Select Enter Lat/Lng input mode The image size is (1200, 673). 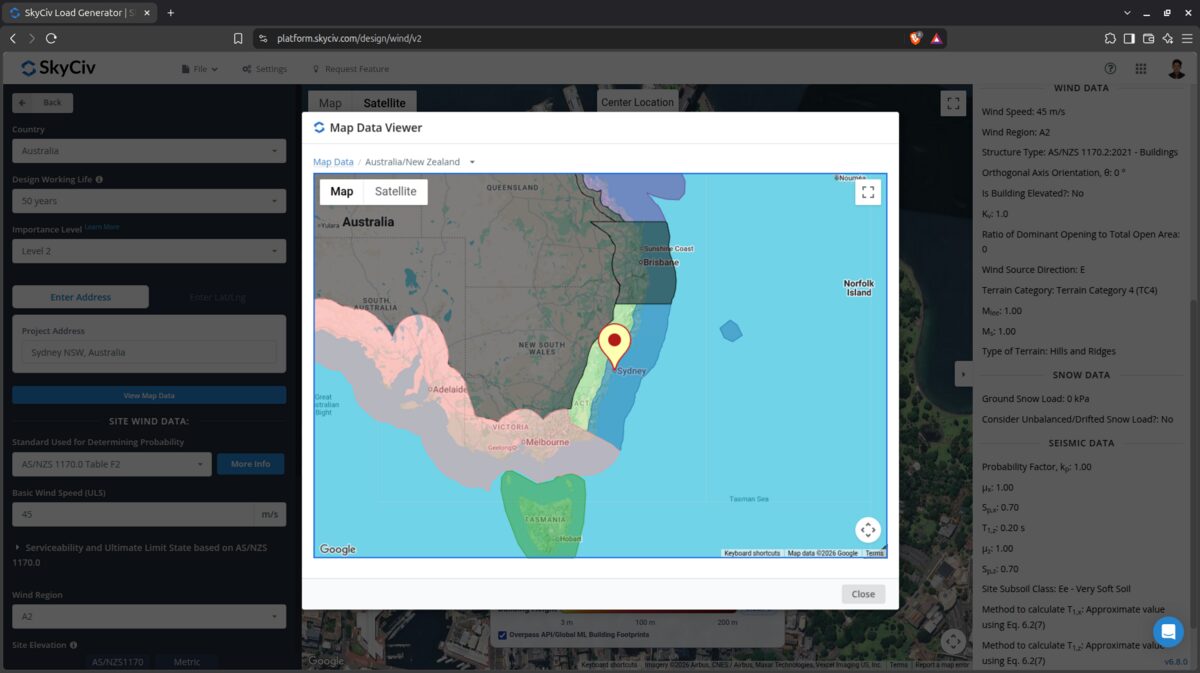218,297
